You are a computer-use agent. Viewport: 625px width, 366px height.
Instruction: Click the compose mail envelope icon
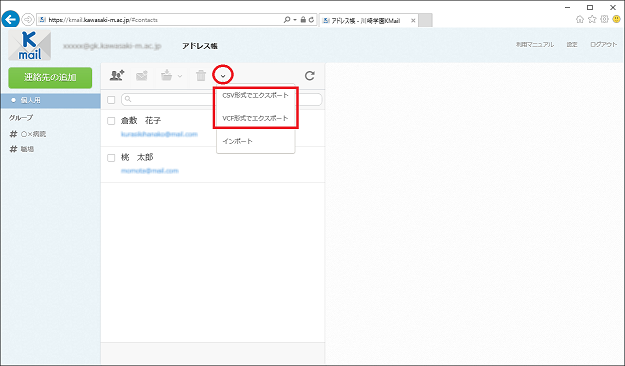(142, 75)
